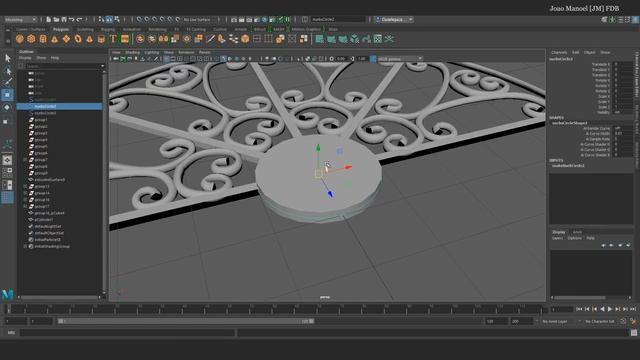
Task: Click the Maya logo icon
Action: point(7,294)
